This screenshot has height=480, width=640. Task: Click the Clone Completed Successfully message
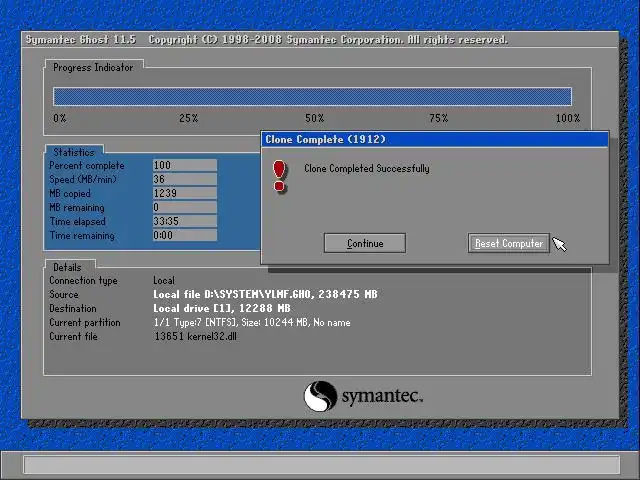click(367, 169)
